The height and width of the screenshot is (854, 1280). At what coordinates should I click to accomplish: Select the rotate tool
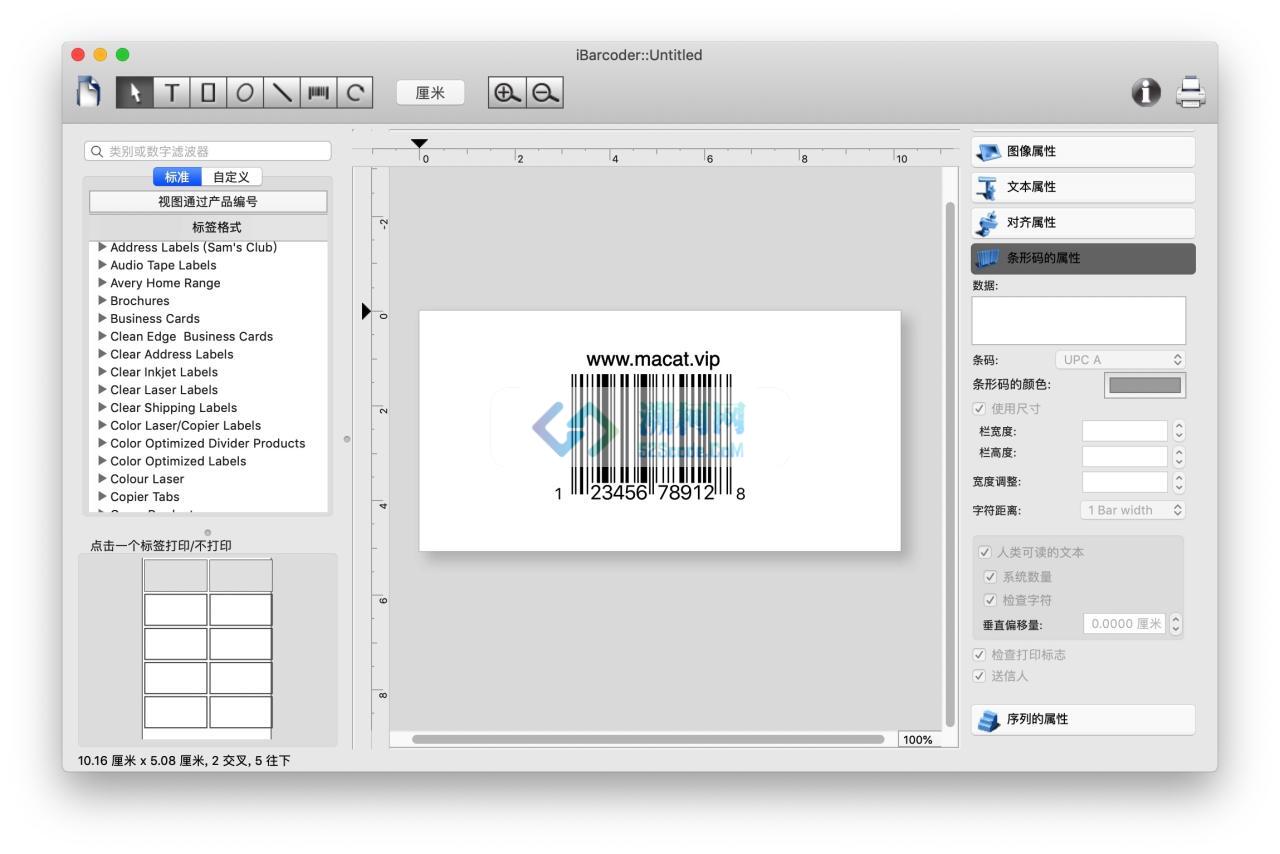(x=356, y=93)
